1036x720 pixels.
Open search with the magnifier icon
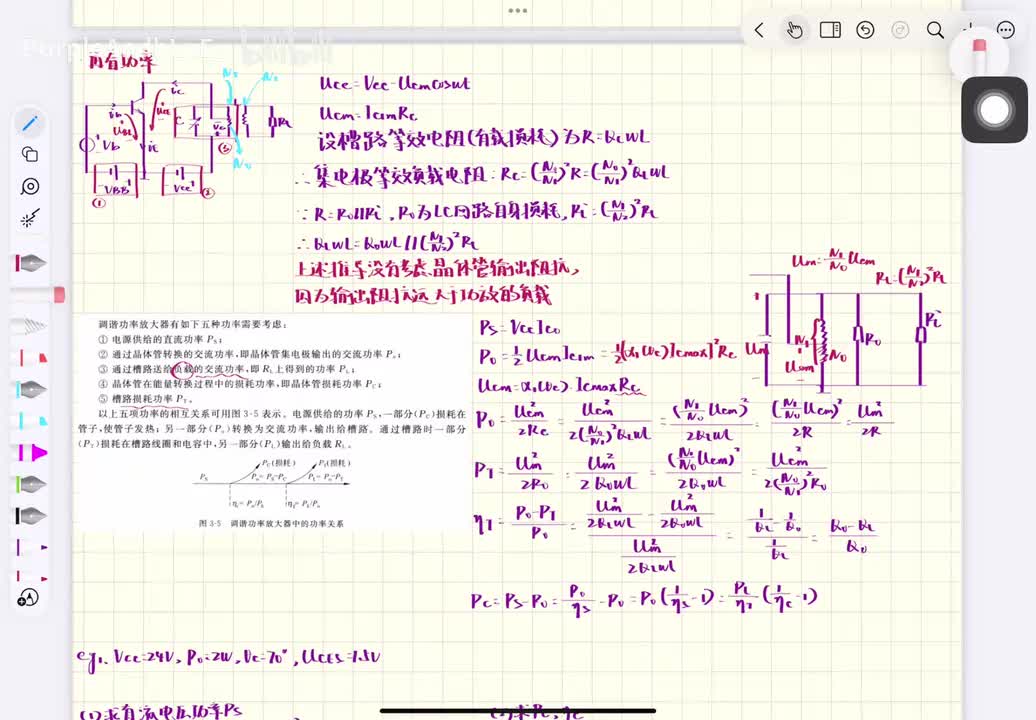(x=935, y=30)
